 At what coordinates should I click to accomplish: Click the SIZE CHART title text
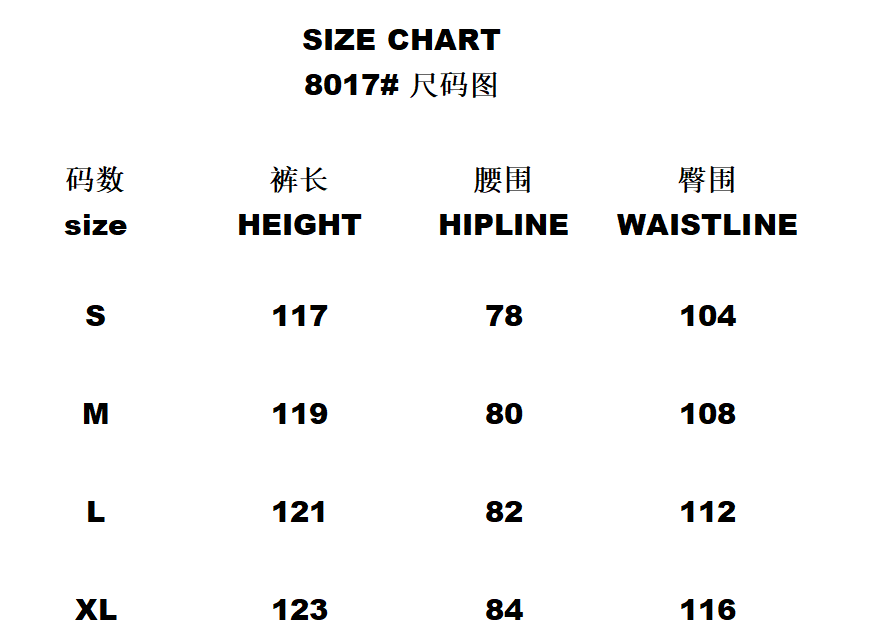click(x=401, y=40)
